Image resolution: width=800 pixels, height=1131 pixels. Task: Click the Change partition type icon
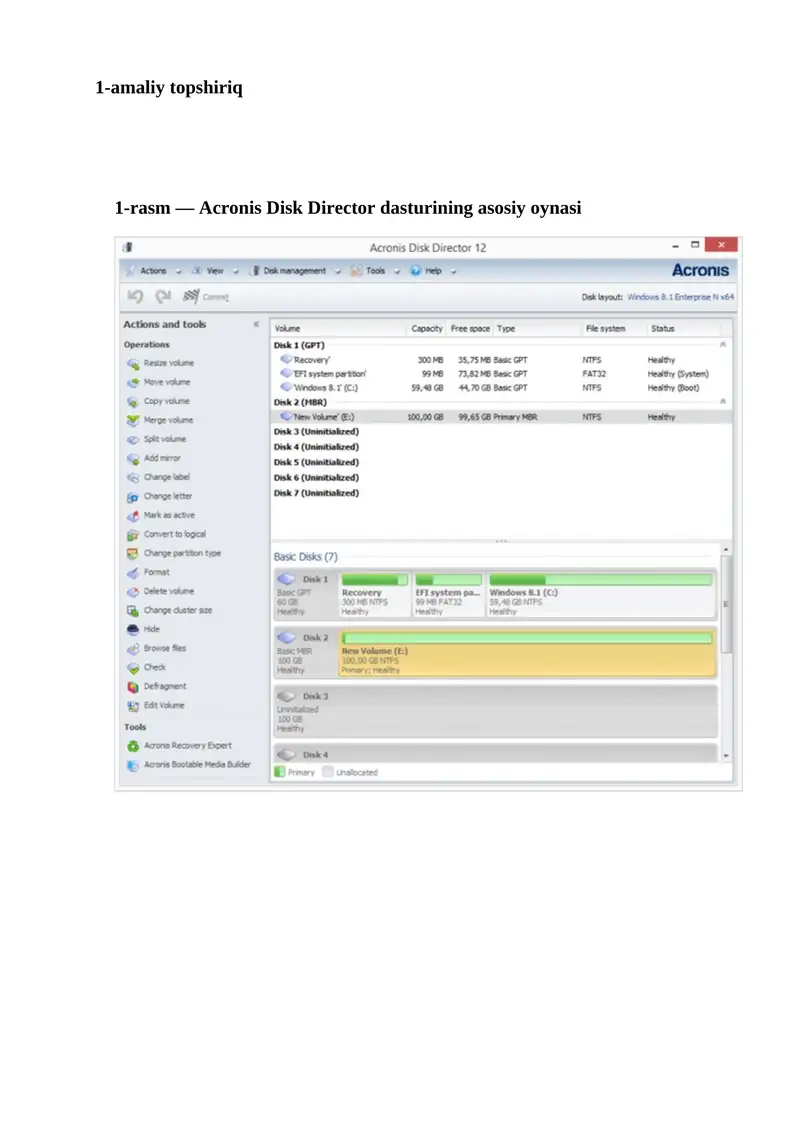click(133, 553)
